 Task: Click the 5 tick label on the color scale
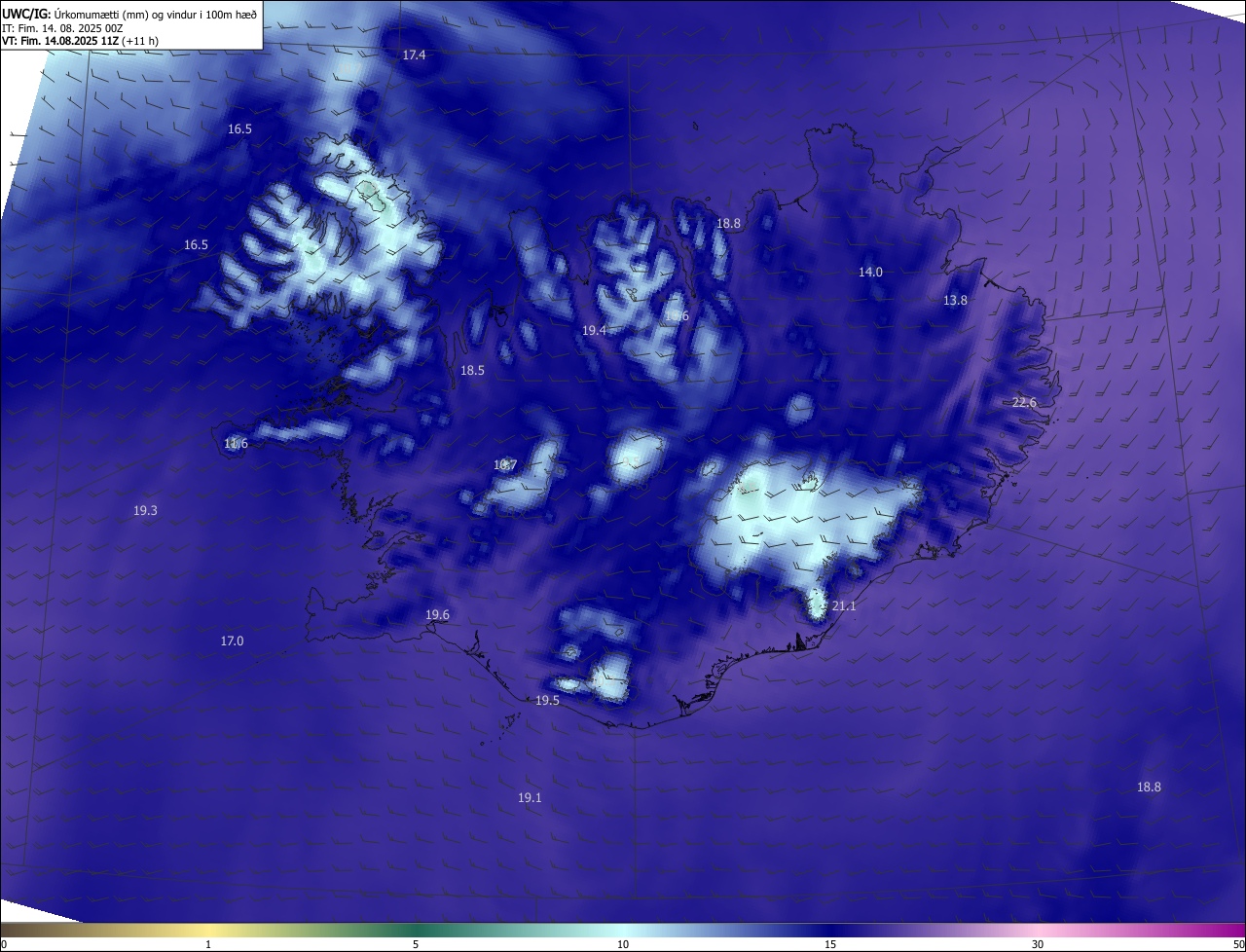416,944
